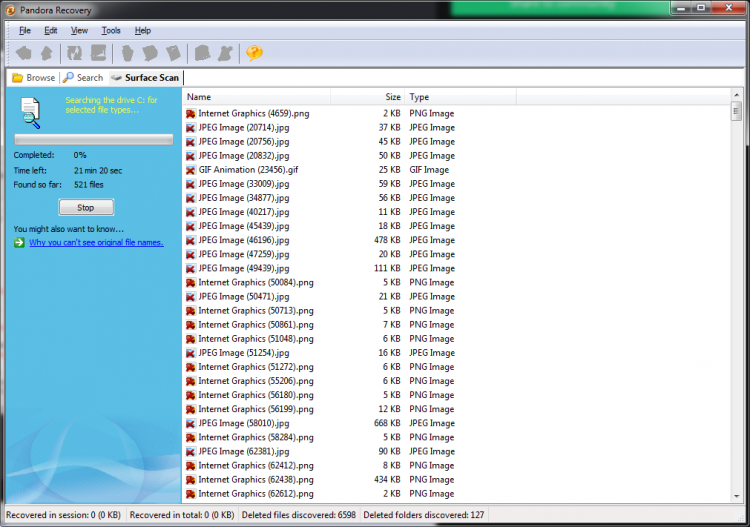This screenshot has width=750, height=527.
Task: Open the Tools menu
Action: click(111, 31)
